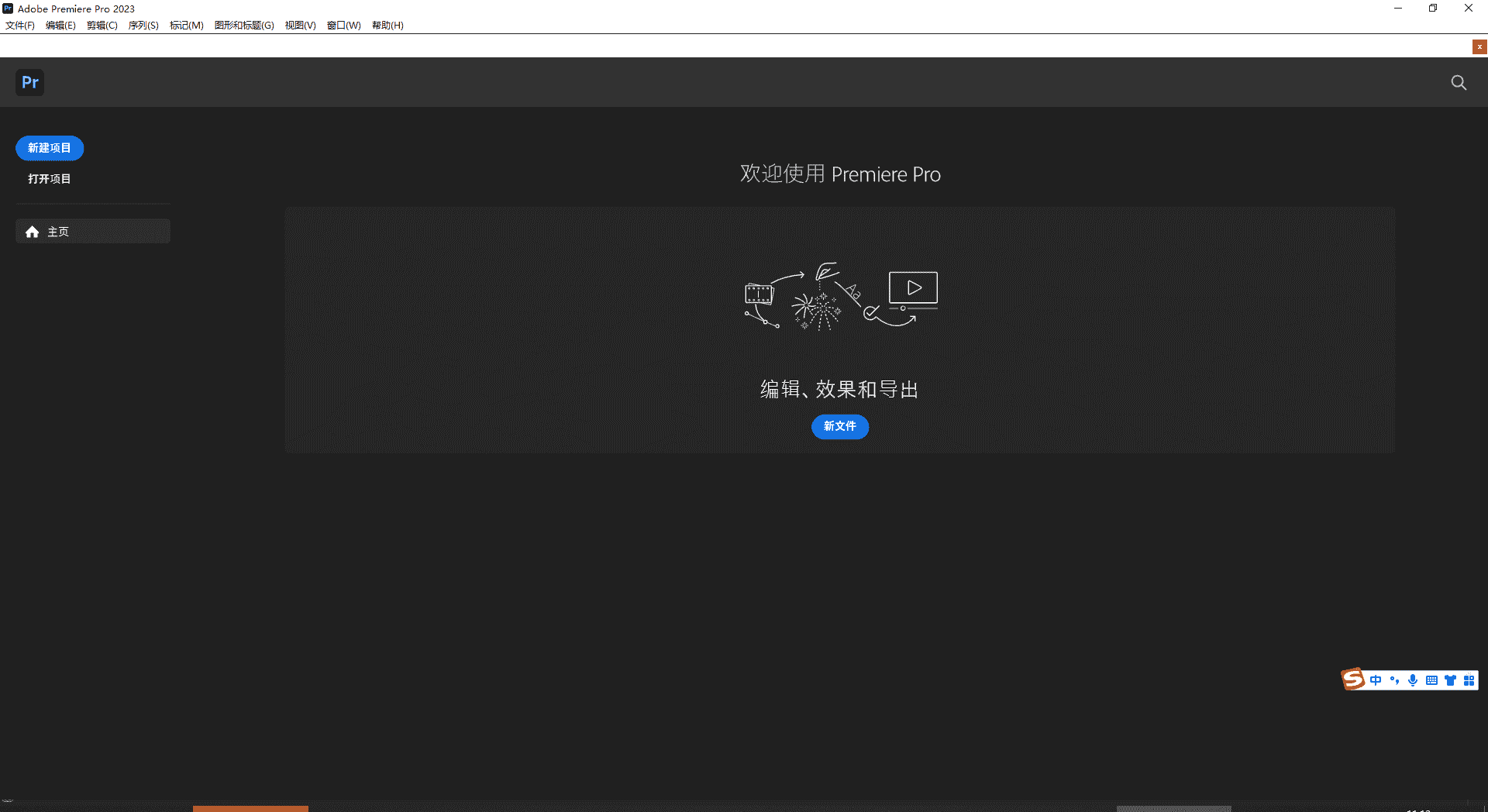Toggle Chinese punctuation mode in Sogou bar
This screenshot has height=812, width=1488.
coord(1394,680)
